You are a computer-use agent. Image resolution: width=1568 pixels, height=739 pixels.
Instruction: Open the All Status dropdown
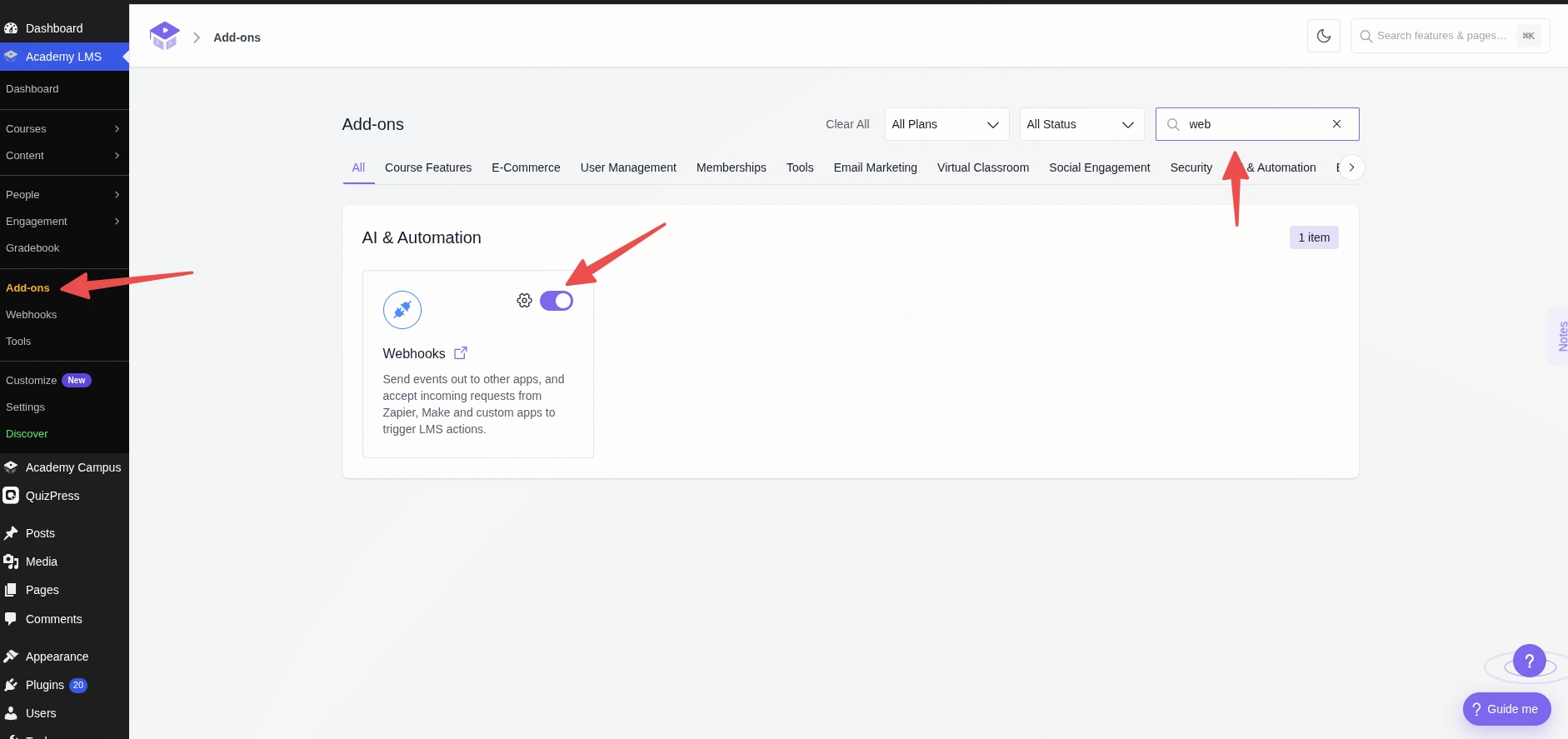coord(1081,124)
